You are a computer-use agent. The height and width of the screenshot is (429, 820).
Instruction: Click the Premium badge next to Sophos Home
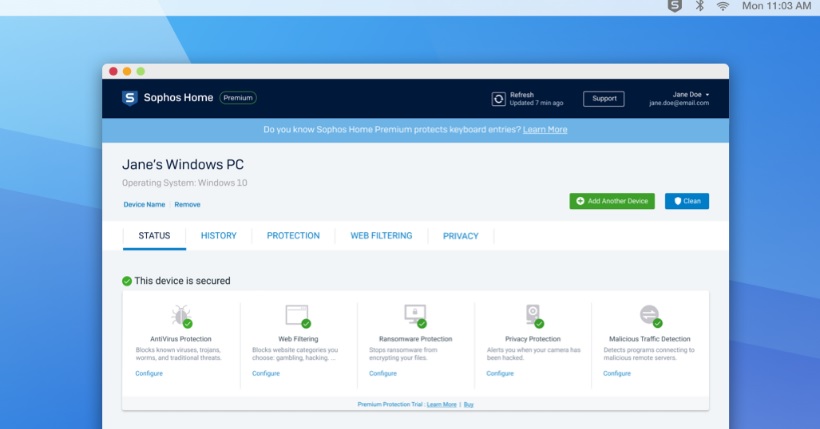click(x=238, y=98)
